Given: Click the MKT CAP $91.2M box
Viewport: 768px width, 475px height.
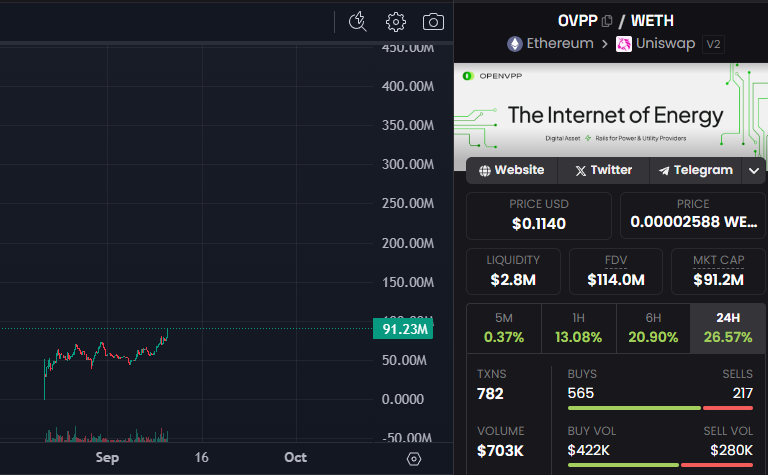Looking at the screenshot, I should pyautogui.click(x=718, y=271).
